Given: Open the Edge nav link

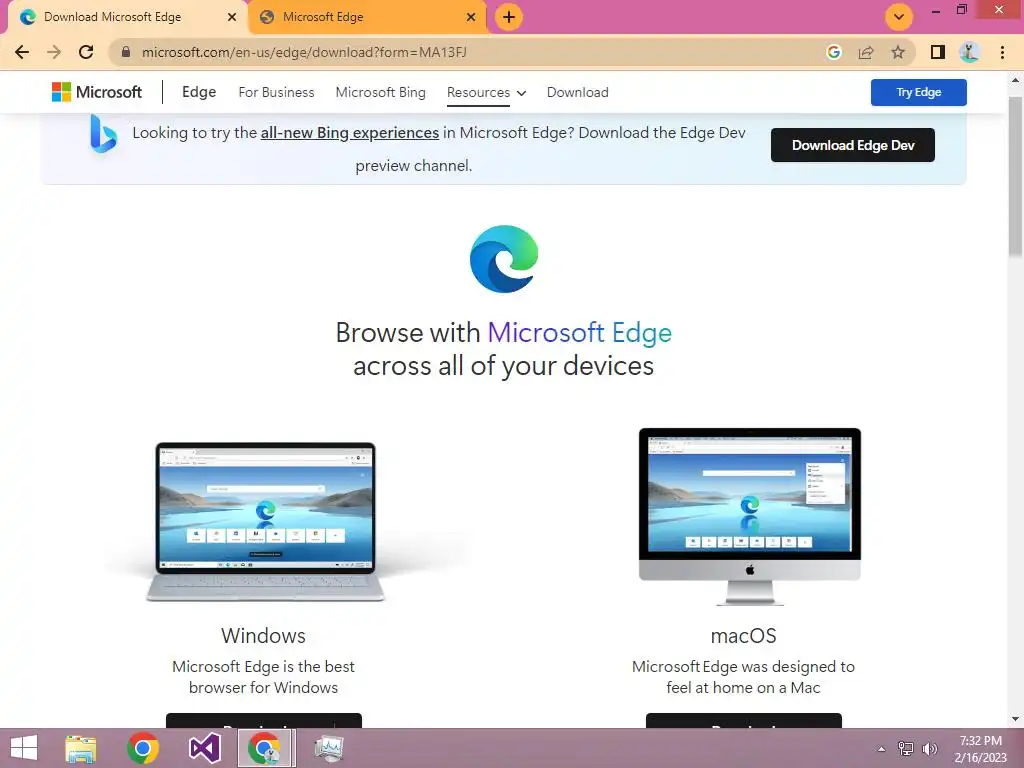Looking at the screenshot, I should [x=199, y=92].
